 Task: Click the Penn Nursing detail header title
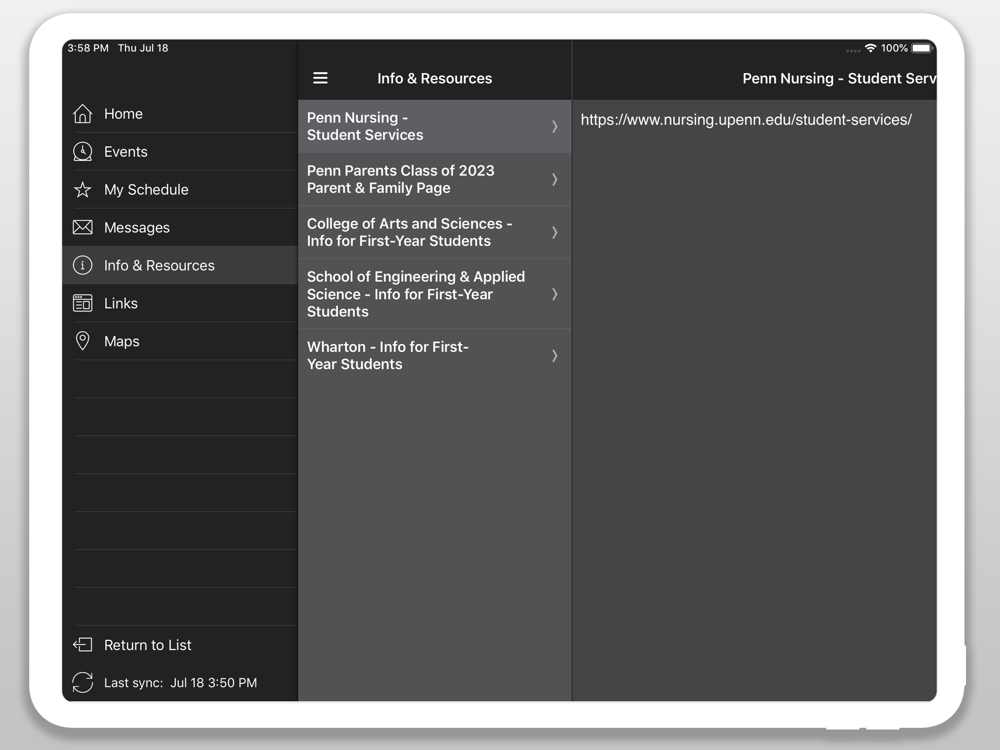point(839,78)
